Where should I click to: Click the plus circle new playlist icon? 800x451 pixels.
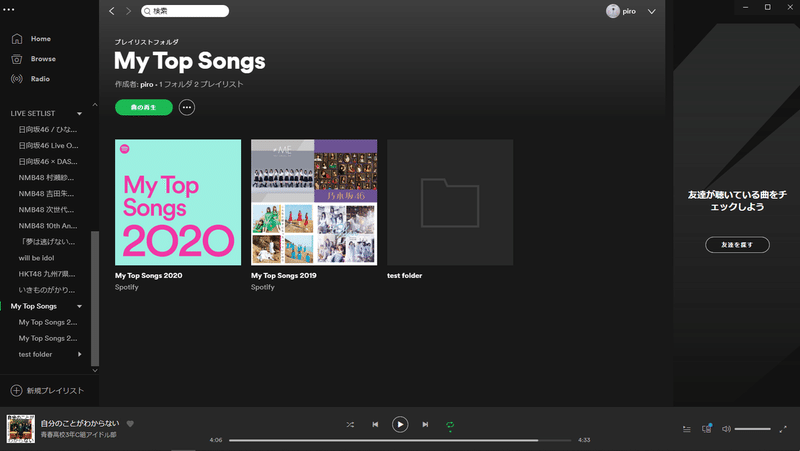pos(16,391)
